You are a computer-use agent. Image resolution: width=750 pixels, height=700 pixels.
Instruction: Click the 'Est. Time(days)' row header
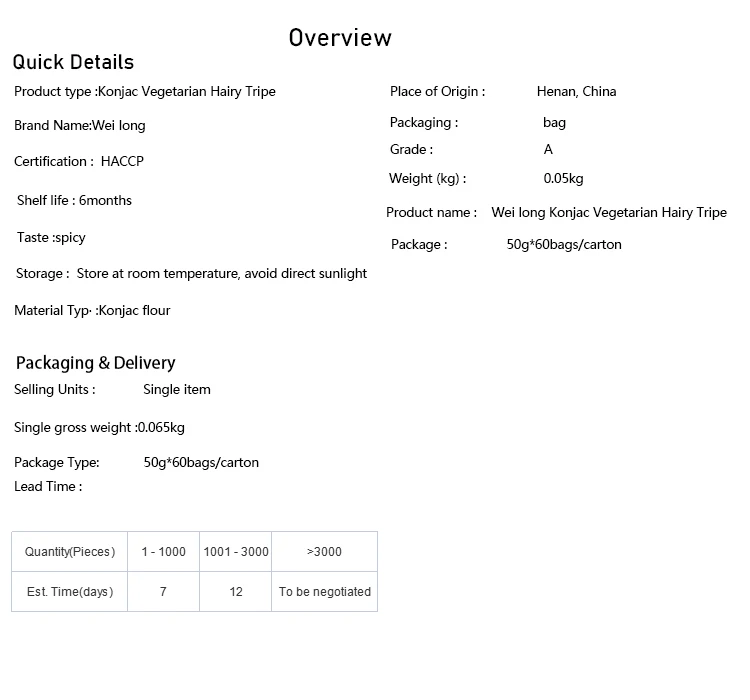pos(70,592)
